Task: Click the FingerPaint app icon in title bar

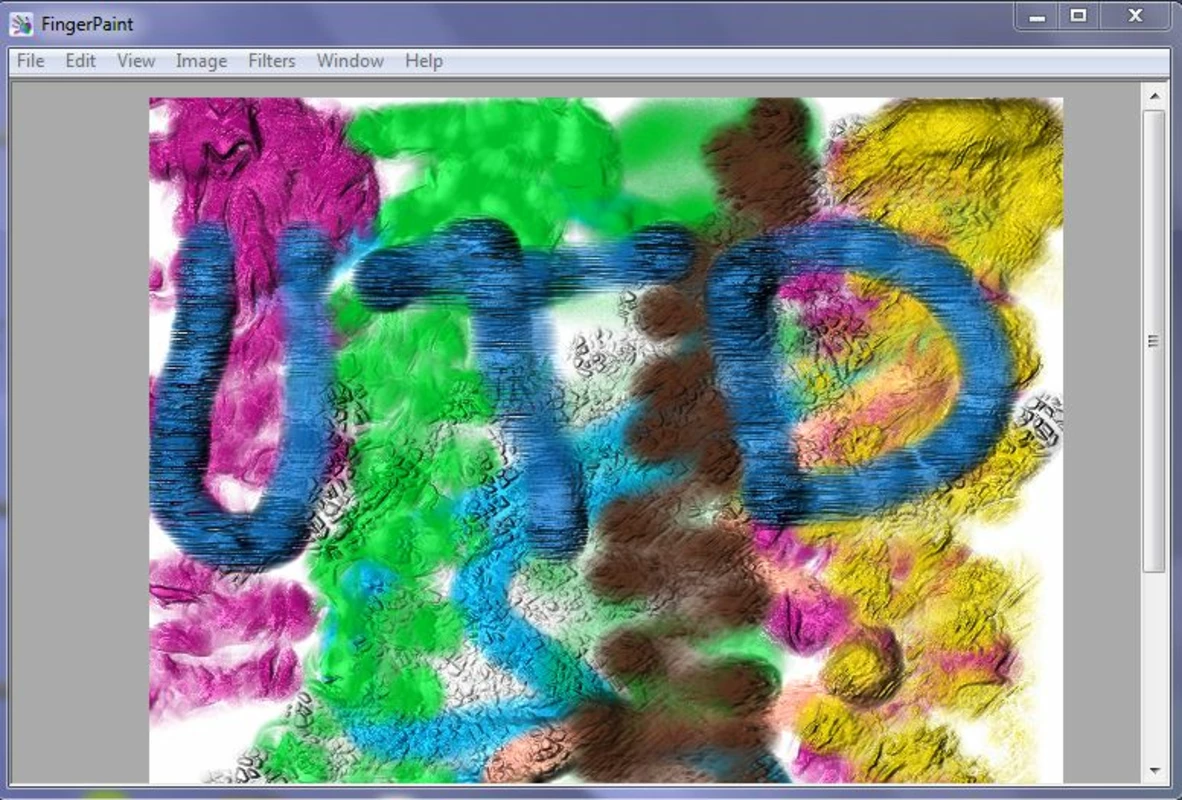Action: coord(21,24)
